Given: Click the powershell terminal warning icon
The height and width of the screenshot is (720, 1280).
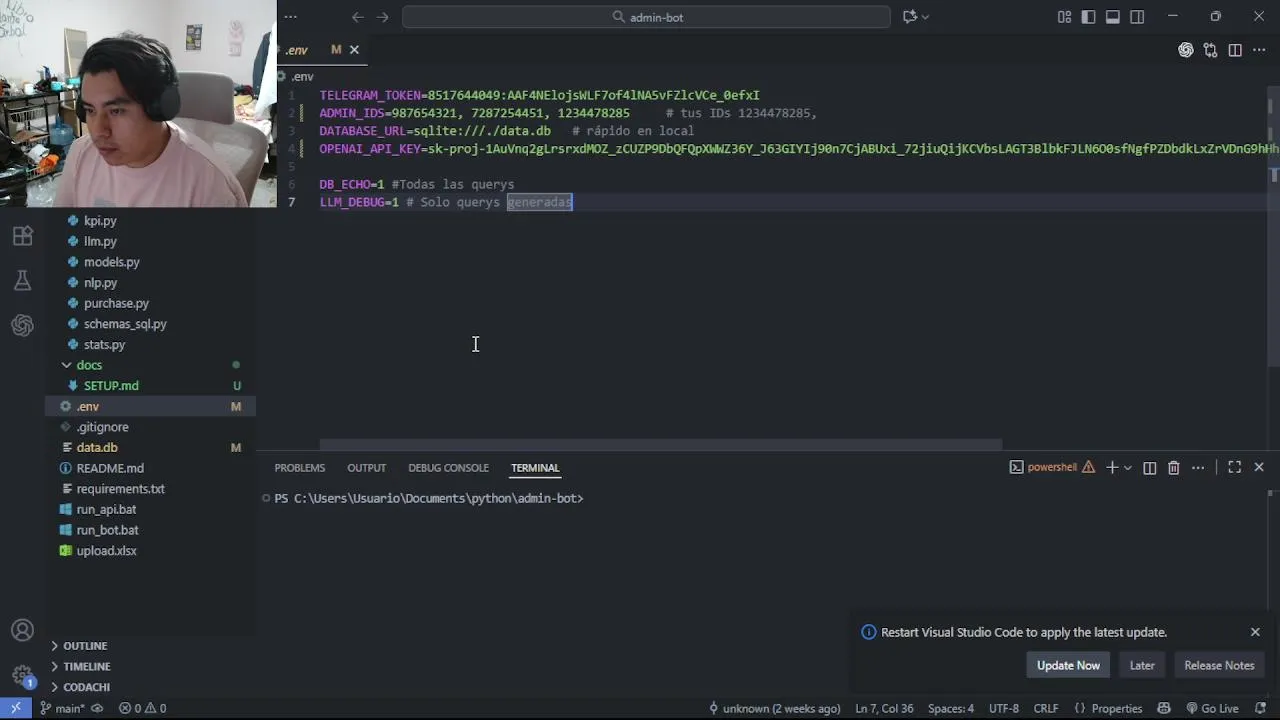Looking at the screenshot, I should tap(1088, 468).
